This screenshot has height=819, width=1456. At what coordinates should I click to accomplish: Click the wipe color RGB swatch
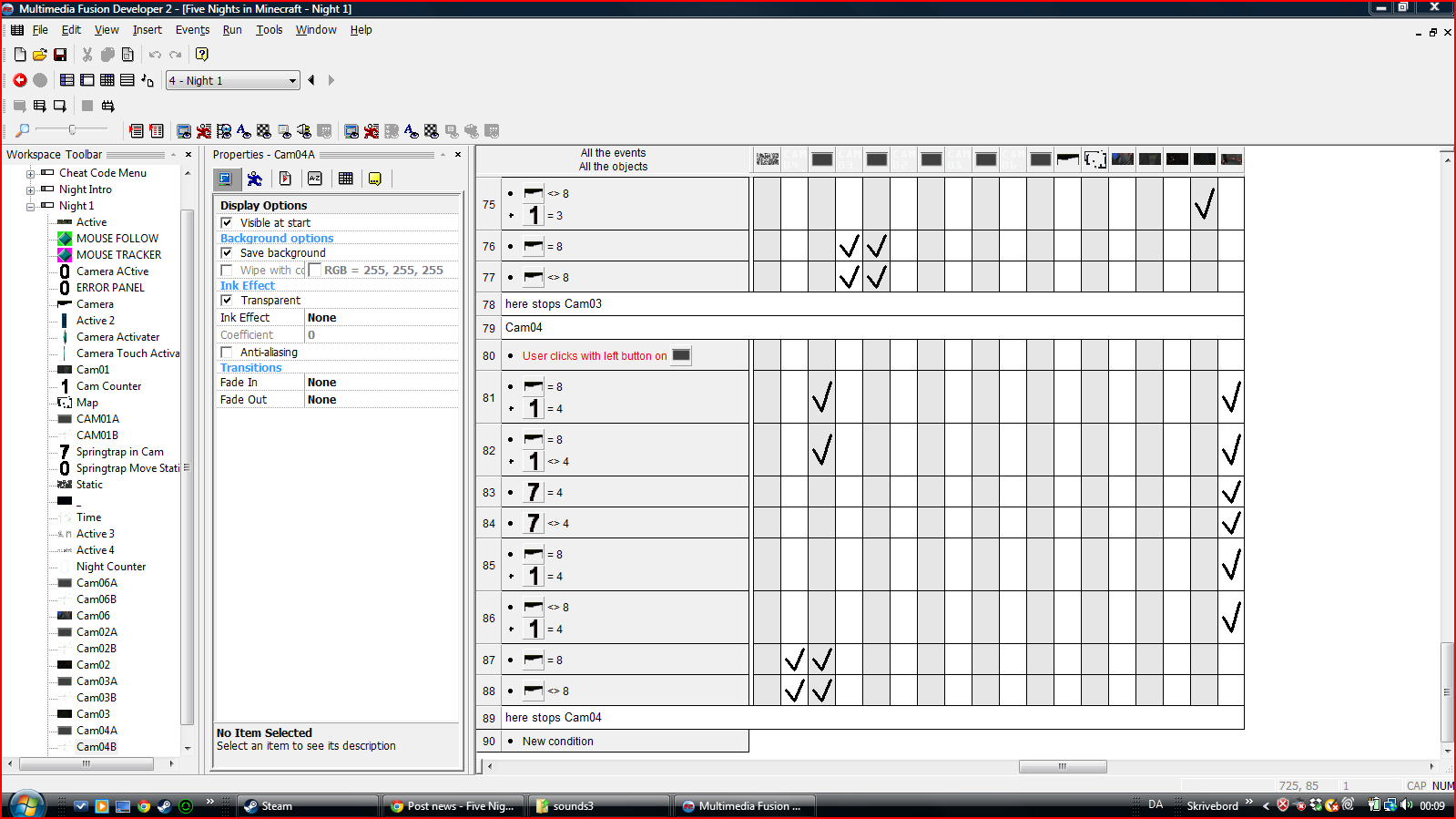click(314, 270)
